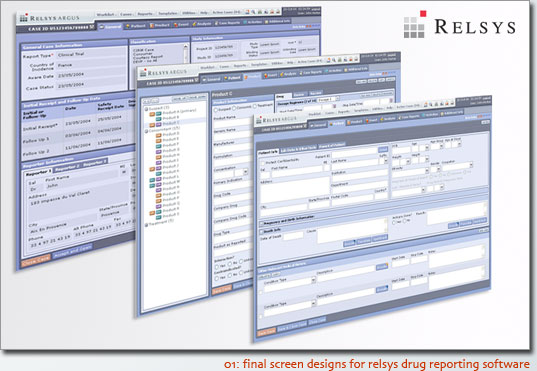The image size is (537, 371).
Task: Click Accept and Open button
Action: point(73,250)
